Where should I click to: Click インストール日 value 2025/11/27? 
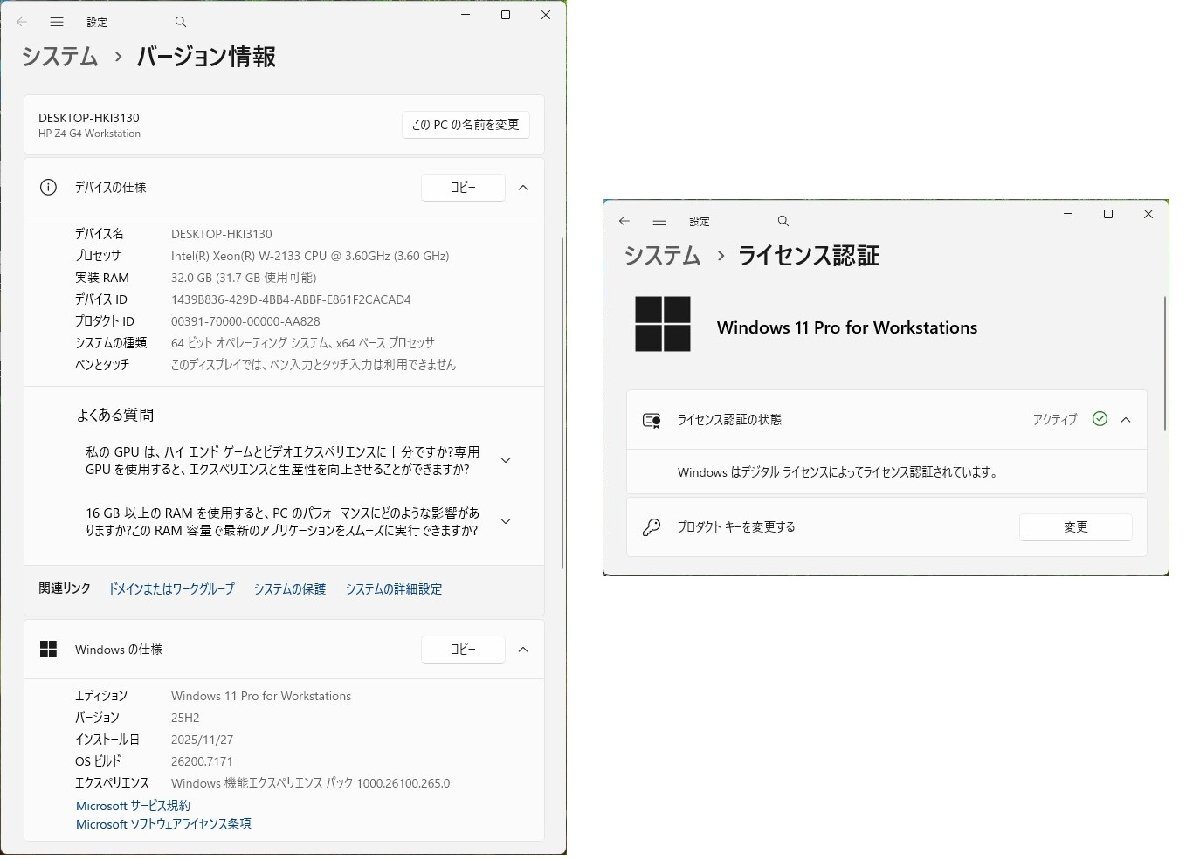203,739
